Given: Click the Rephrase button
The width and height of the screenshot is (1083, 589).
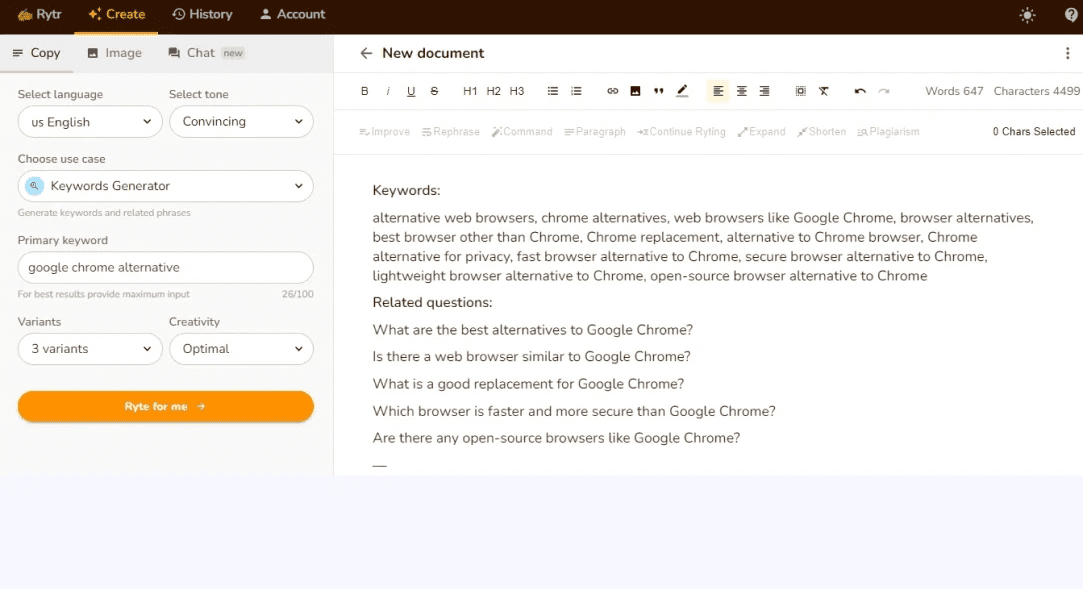Looking at the screenshot, I should click(x=450, y=132).
